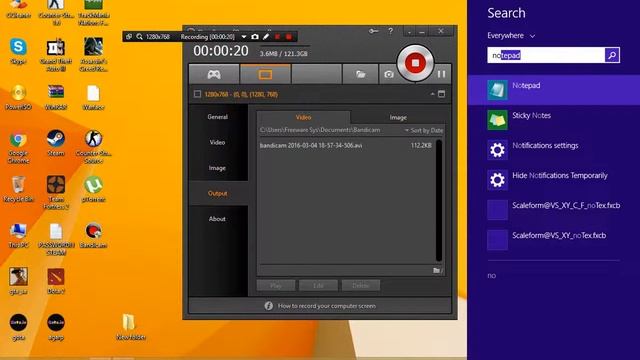Click the magnifier icon on recording bar
Image resolution: width=640 pixels, height=360 pixels.
click(x=139, y=37)
